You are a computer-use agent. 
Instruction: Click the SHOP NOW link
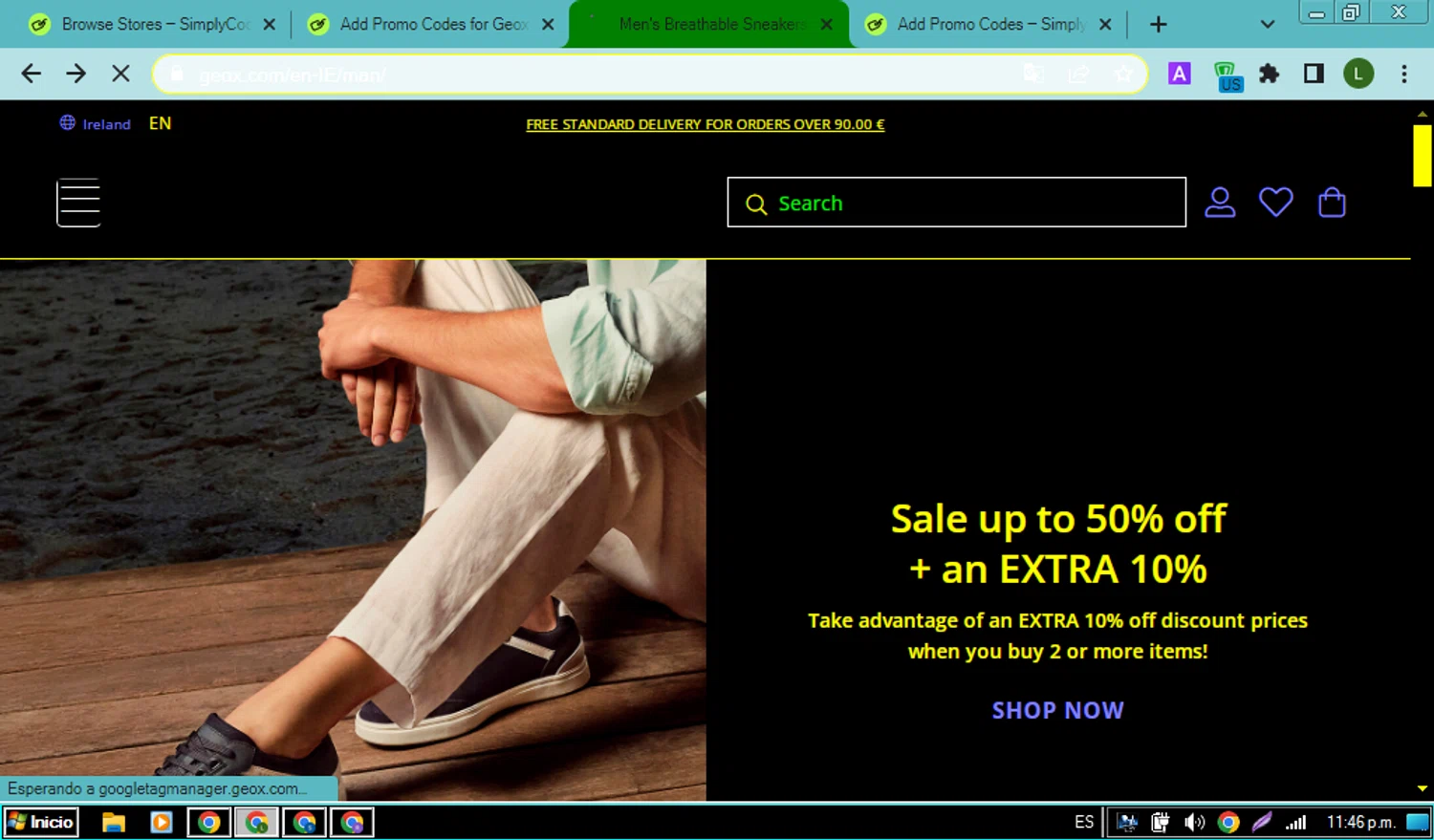tap(1057, 710)
